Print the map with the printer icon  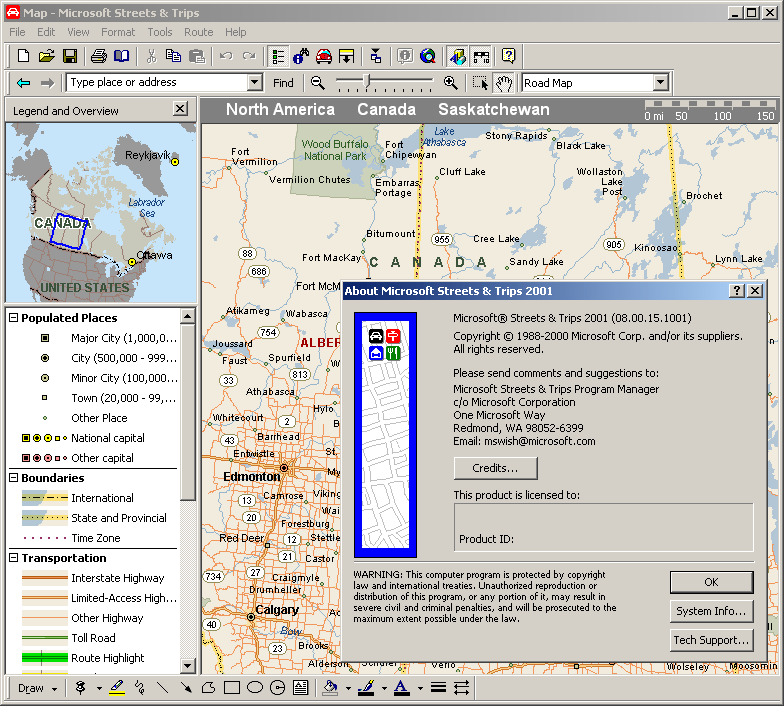tap(99, 56)
